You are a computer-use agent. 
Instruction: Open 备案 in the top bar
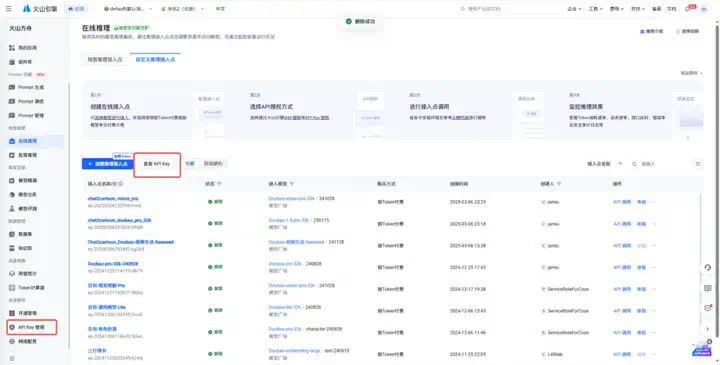point(657,9)
